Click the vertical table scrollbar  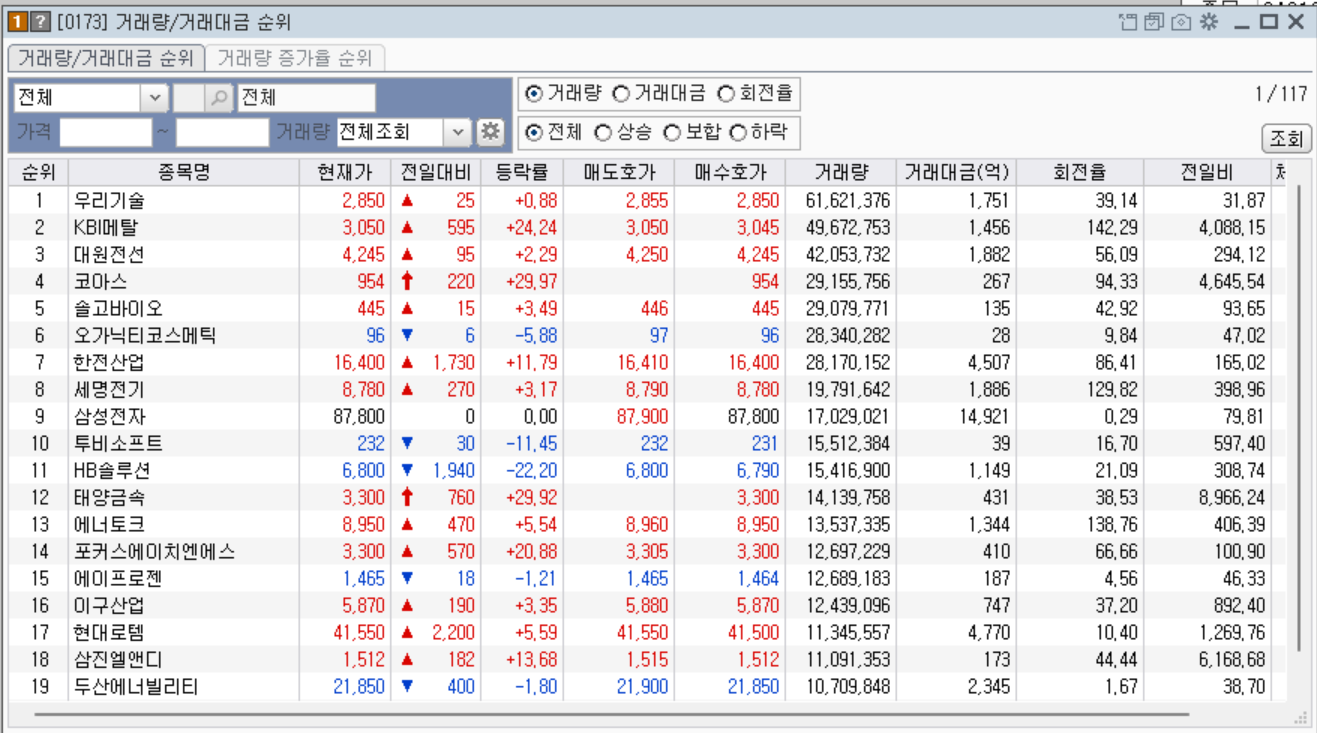click(x=1298, y=420)
